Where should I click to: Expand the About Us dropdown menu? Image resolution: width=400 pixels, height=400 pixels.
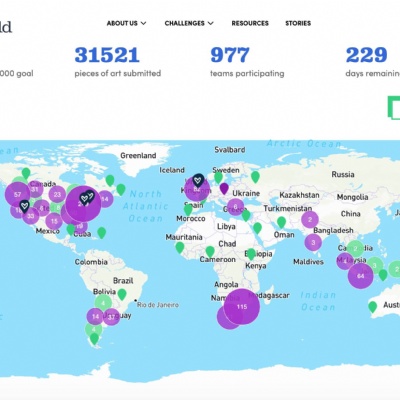pos(126,23)
